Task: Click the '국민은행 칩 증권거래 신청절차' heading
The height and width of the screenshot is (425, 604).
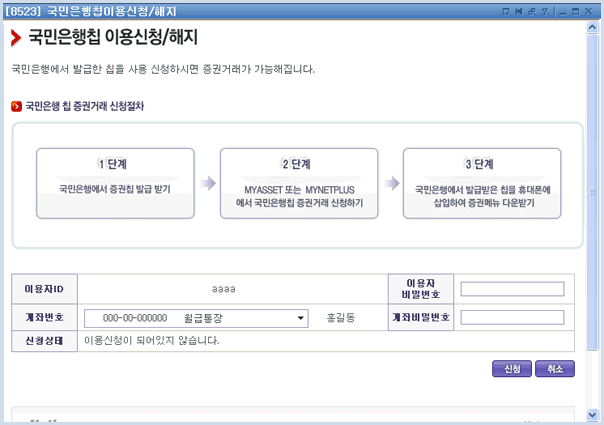Action: 85,106
